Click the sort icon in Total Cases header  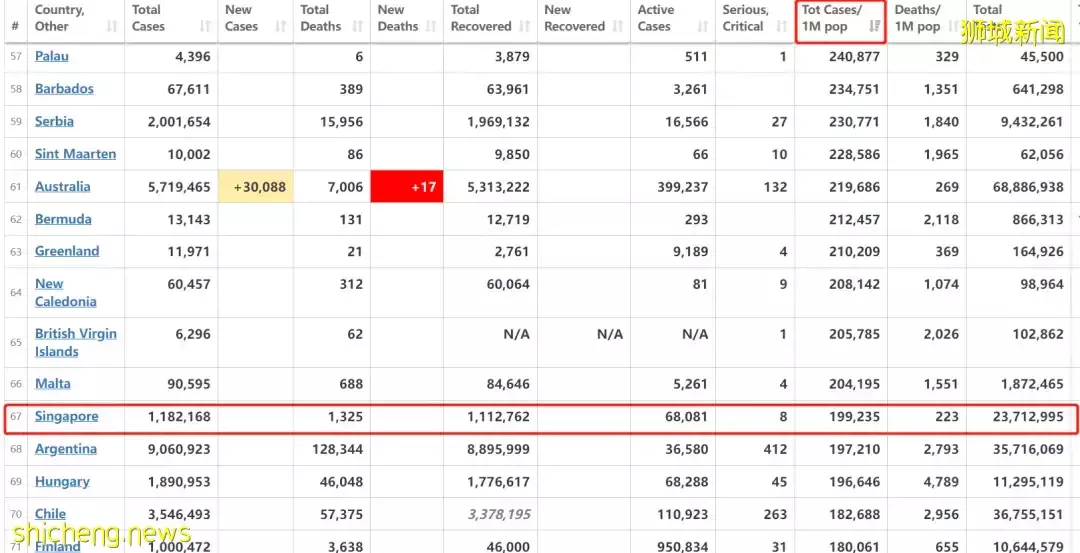point(205,27)
